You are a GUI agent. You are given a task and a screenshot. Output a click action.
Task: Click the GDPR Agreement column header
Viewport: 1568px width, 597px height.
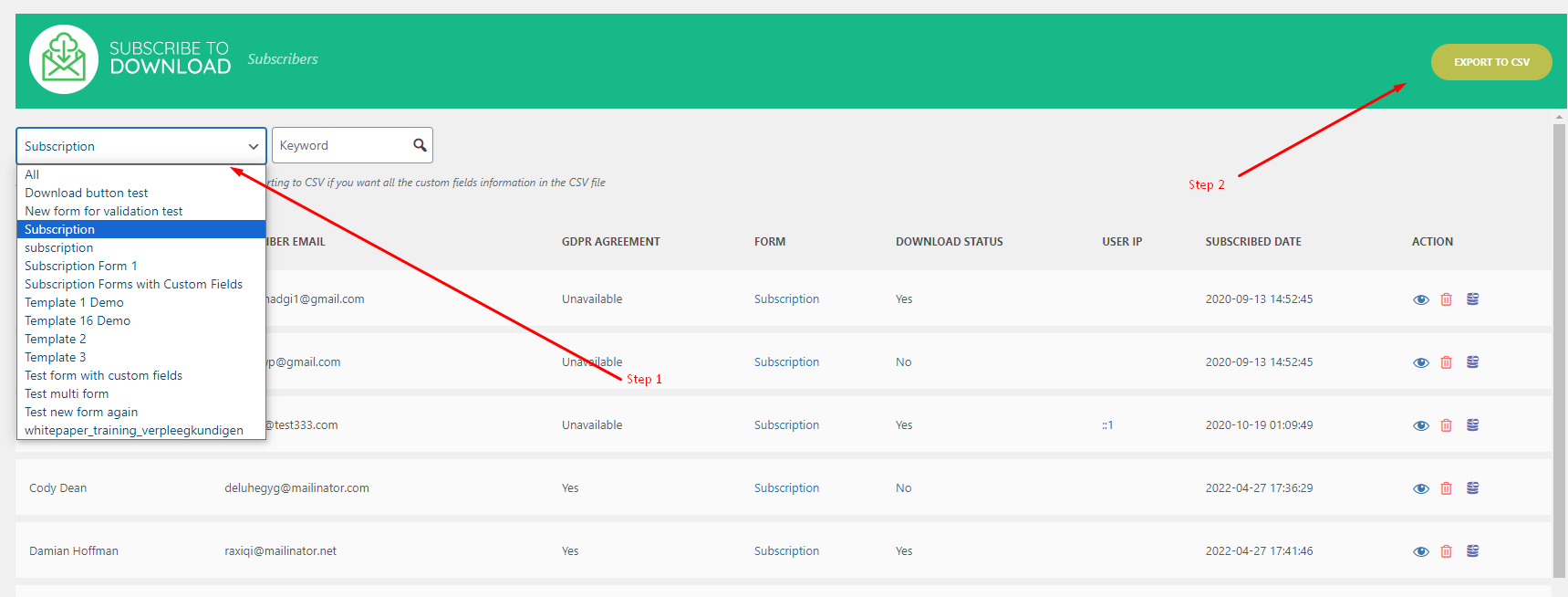coord(611,242)
